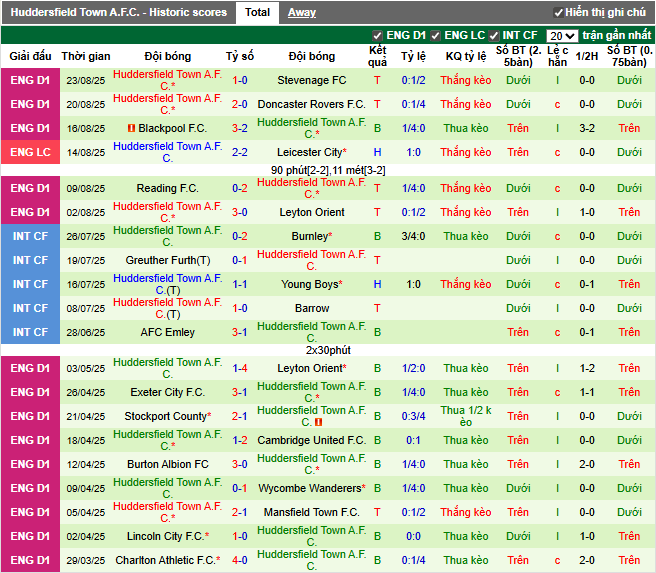Click the 3/4:0 odds in Burnley row
656x573 pixels.
point(413,236)
